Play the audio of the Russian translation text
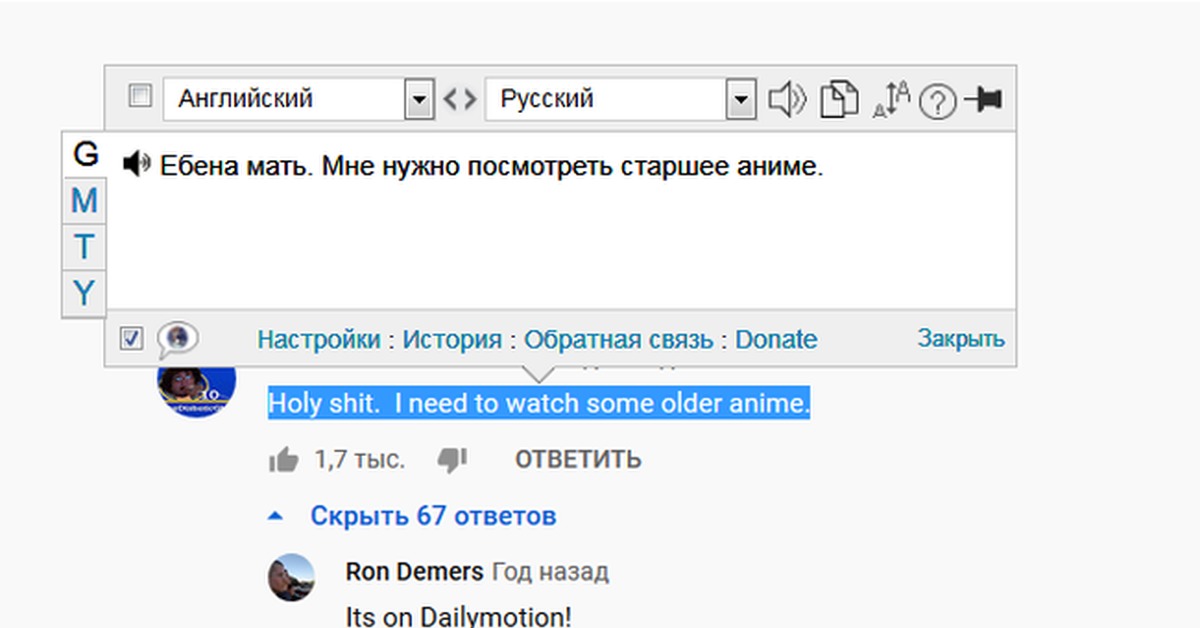The width and height of the screenshot is (1200, 628). [137, 164]
